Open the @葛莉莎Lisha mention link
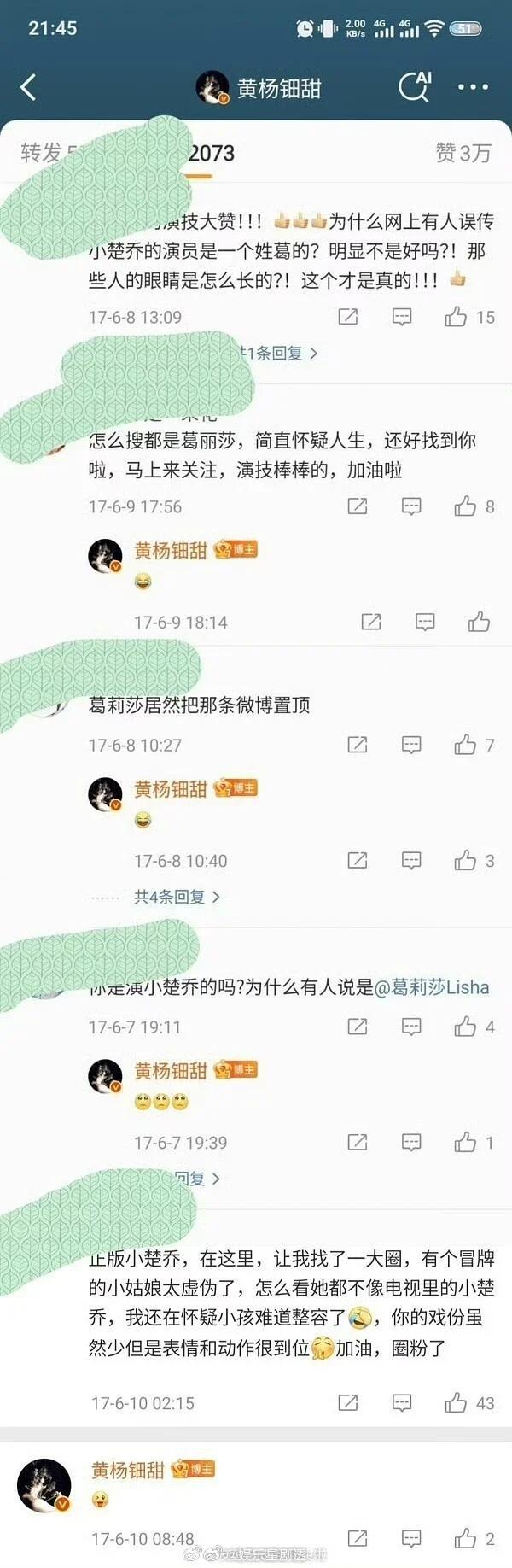The height and width of the screenshot is (1568, 512). [x=432, y=987]
